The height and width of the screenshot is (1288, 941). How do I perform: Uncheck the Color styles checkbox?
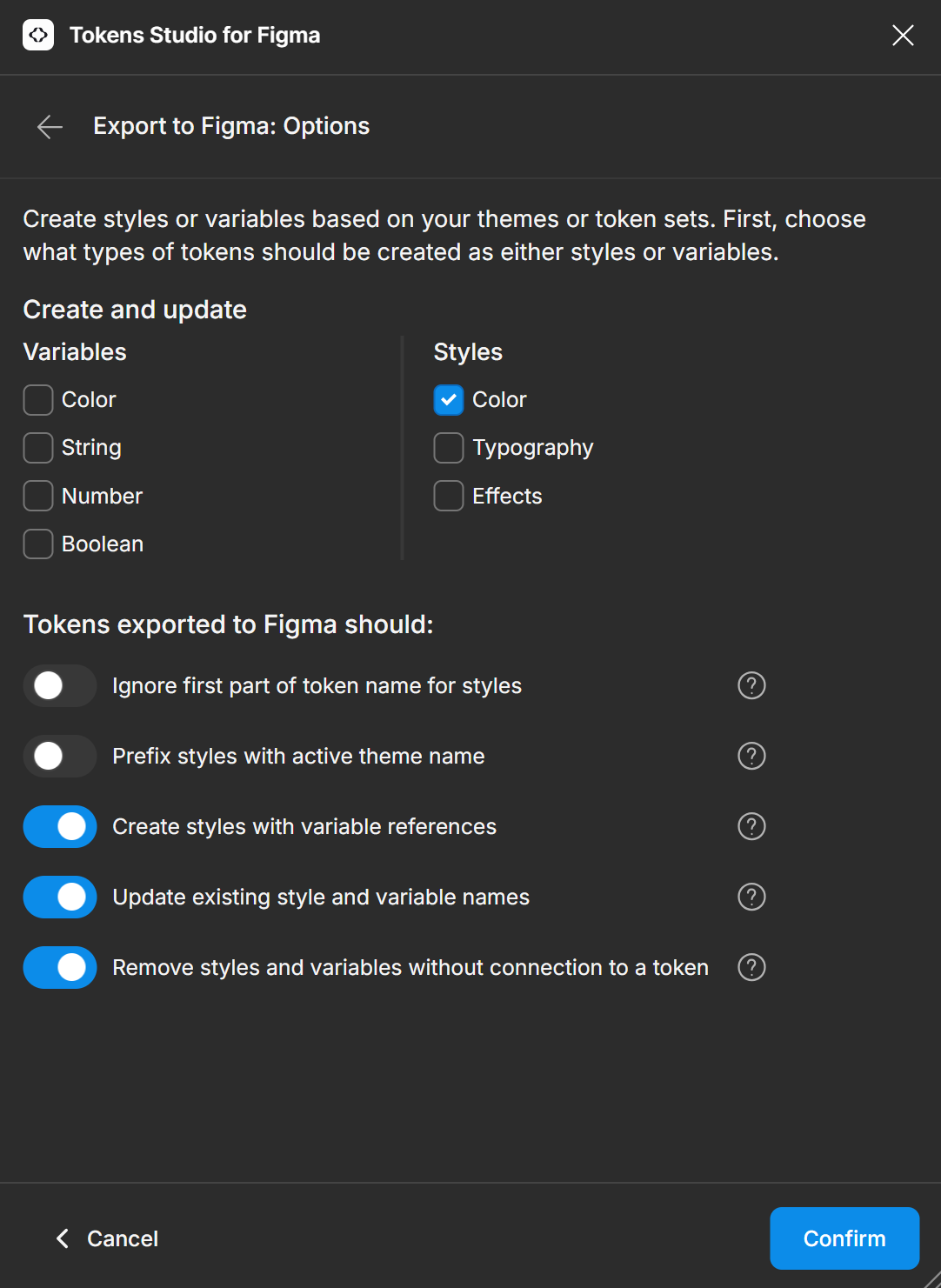[449, 400]
